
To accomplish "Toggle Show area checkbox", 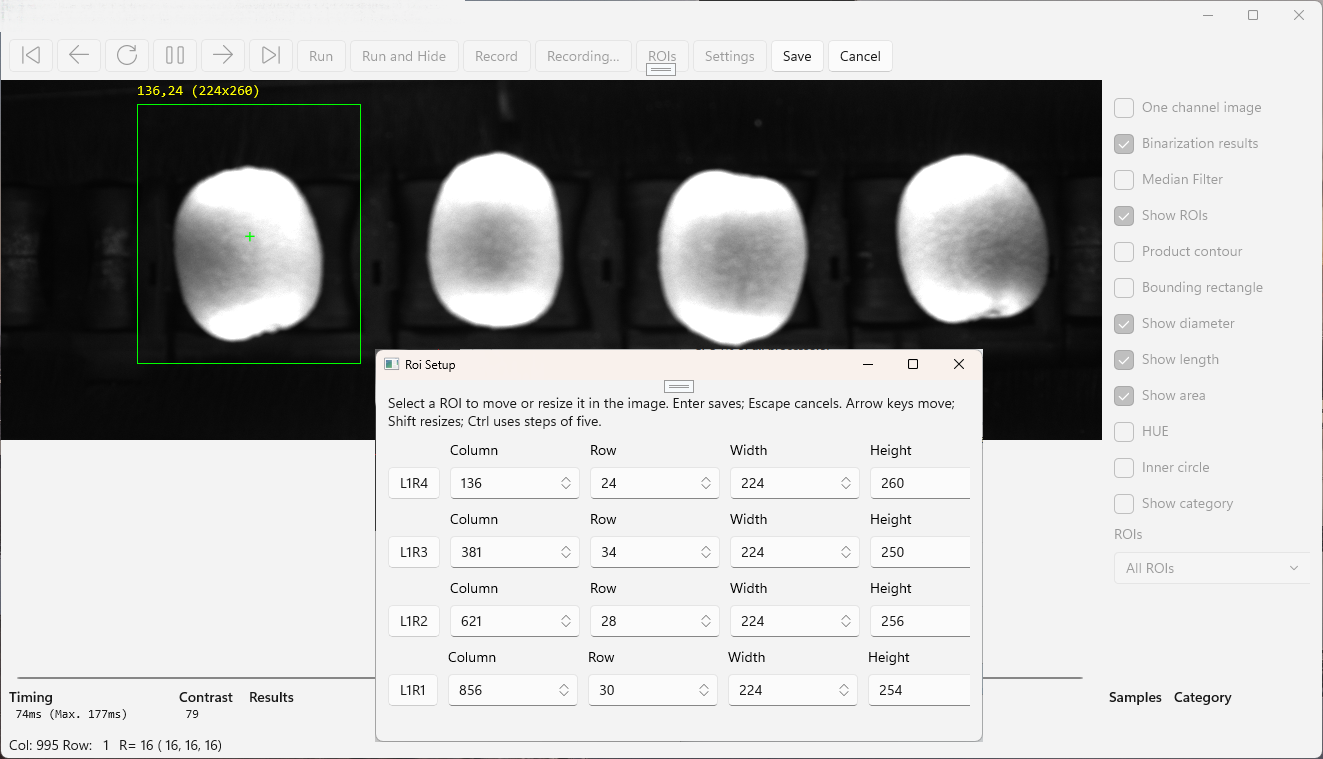I will [1124, 395].
